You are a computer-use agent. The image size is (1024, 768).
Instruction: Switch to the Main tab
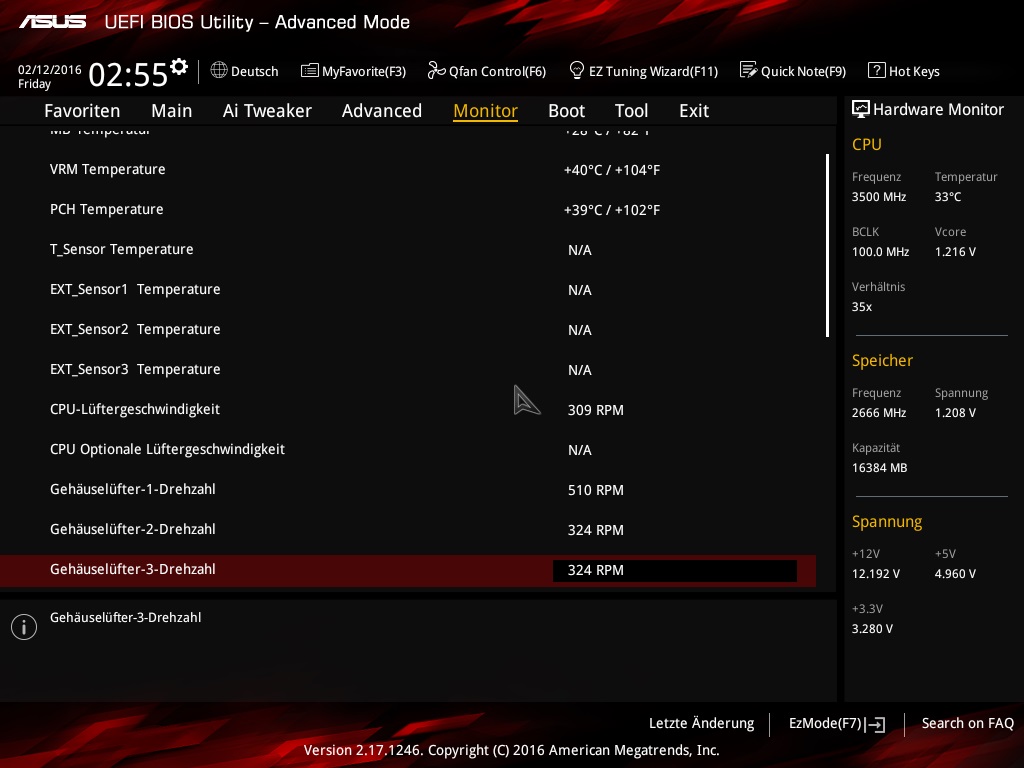pos(172,111)
